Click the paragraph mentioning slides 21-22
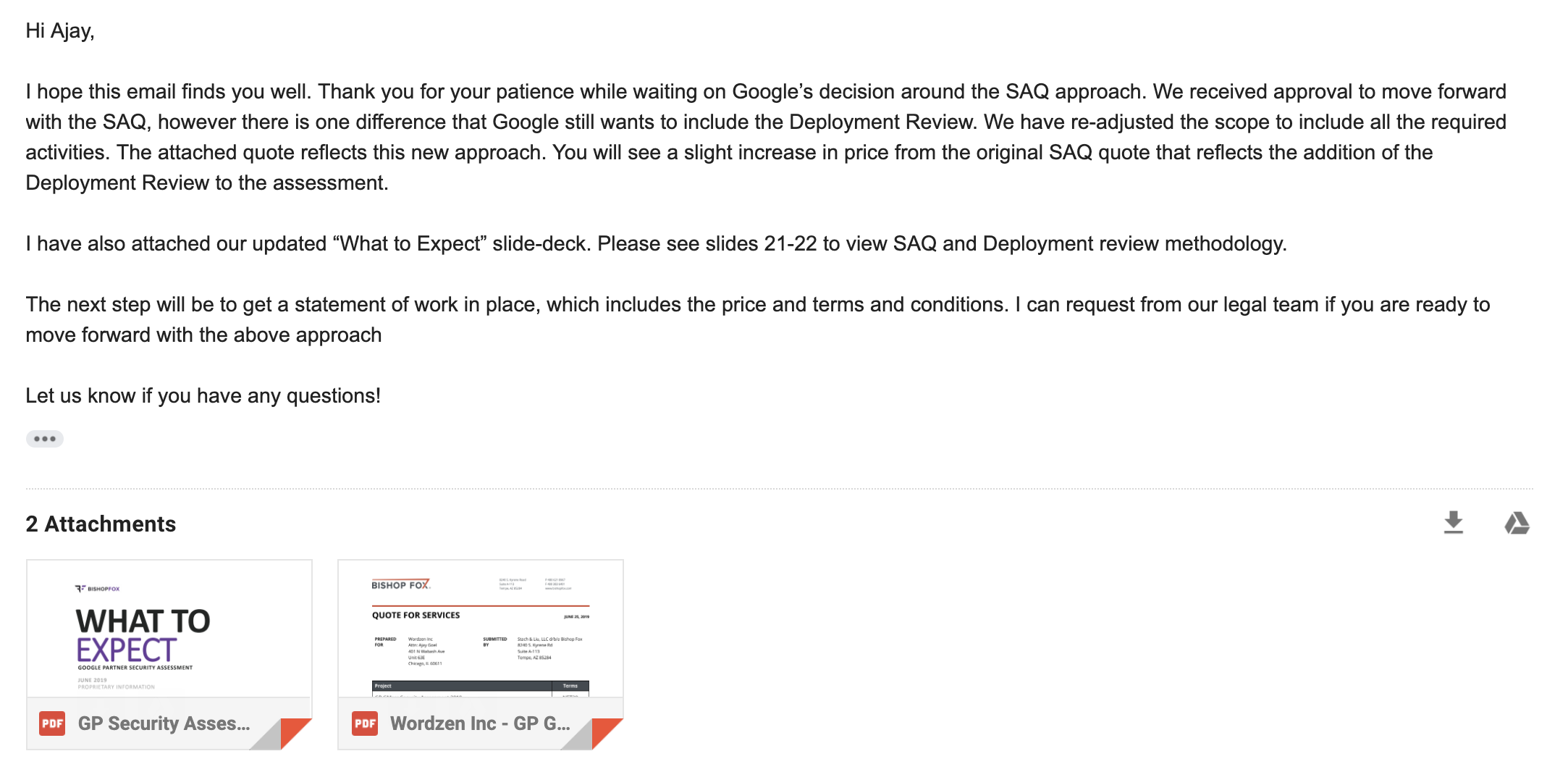The height and width of the screenshot is (772, 1568). 656,243
